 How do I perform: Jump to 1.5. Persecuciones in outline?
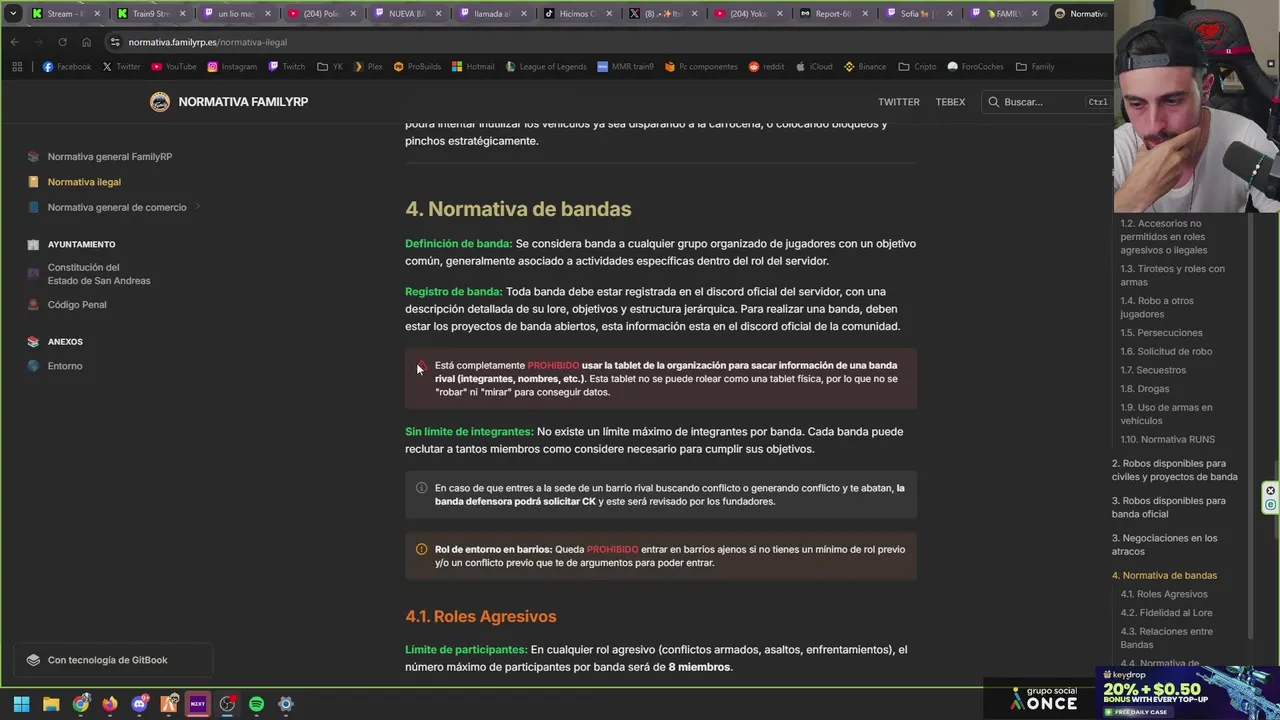[x=1161, y=333]
